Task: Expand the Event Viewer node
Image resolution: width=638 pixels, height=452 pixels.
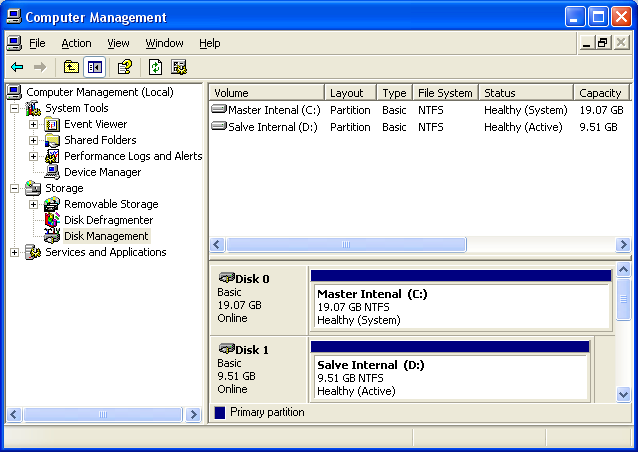Action: coord(33,124)
